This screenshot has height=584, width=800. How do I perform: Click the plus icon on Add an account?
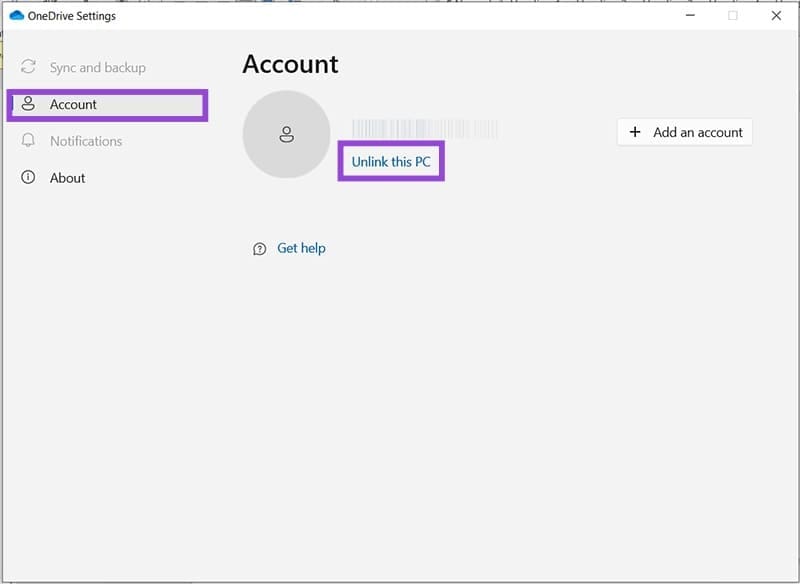coord(635,132)
